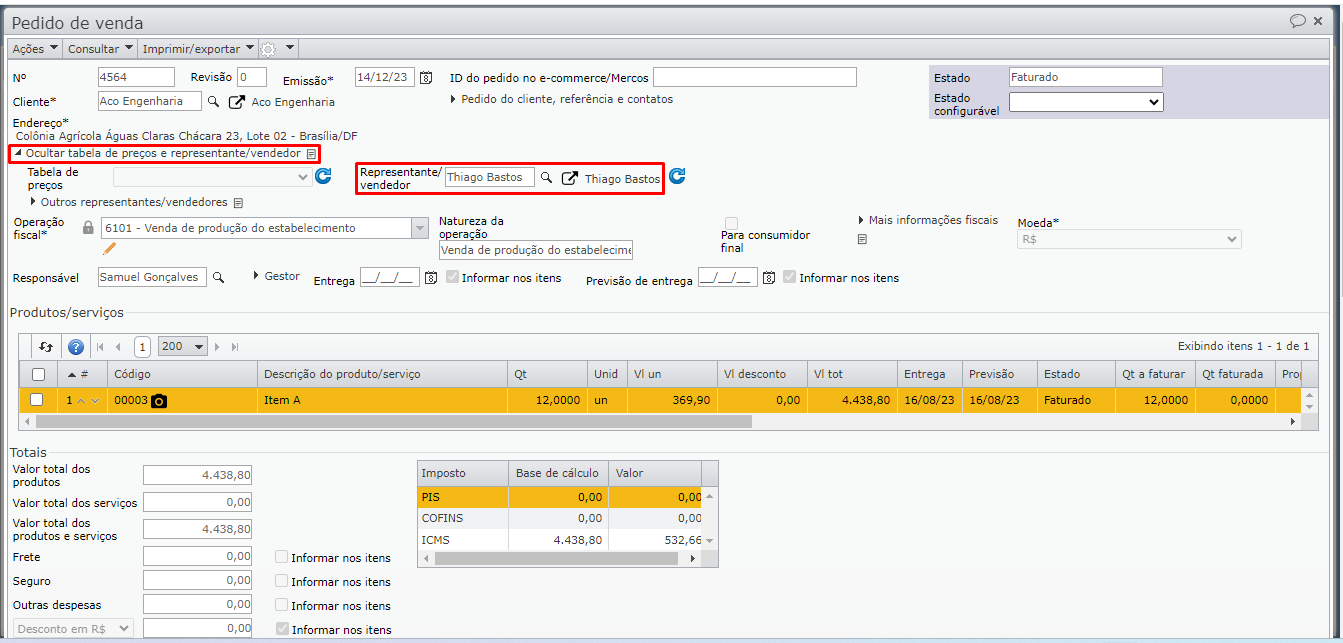Open the Ações menu

[35, 48]
